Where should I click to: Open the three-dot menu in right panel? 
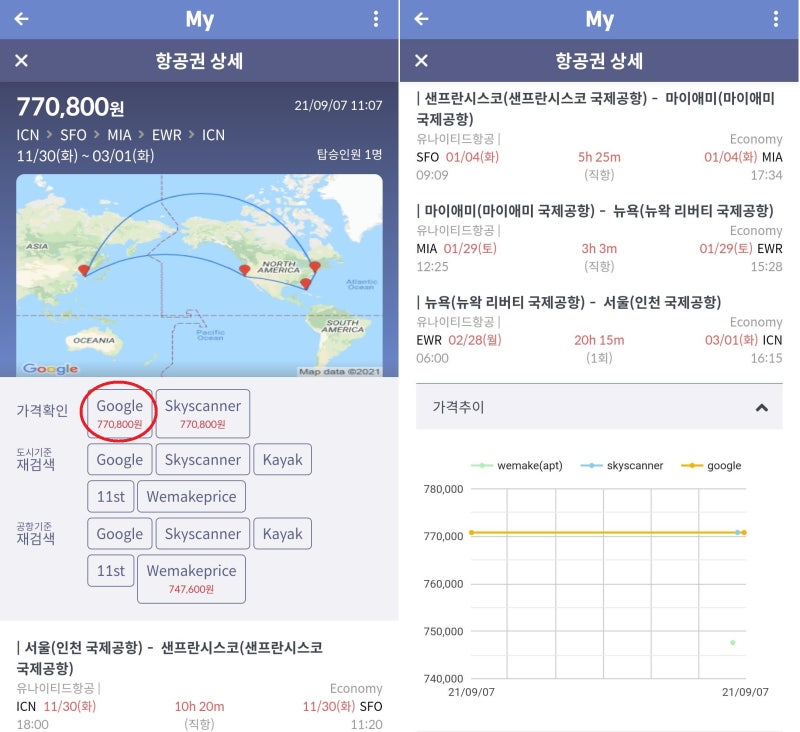pyautogui.click(x=776, y=19)
